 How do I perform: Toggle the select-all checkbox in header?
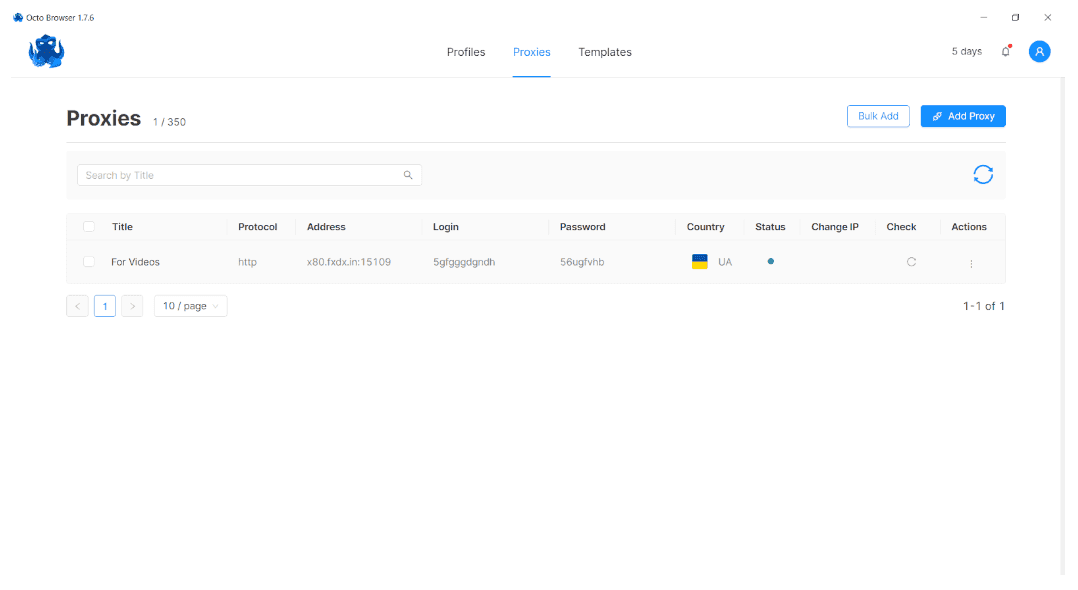89,227
